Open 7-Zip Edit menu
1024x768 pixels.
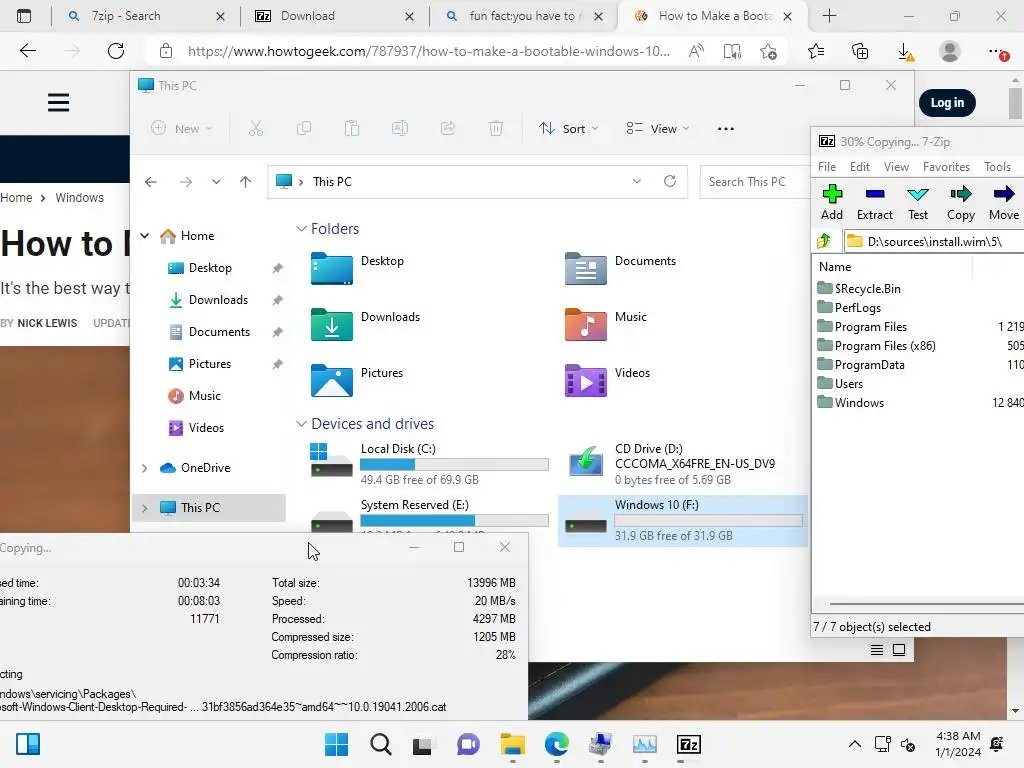tap(859, 167)
